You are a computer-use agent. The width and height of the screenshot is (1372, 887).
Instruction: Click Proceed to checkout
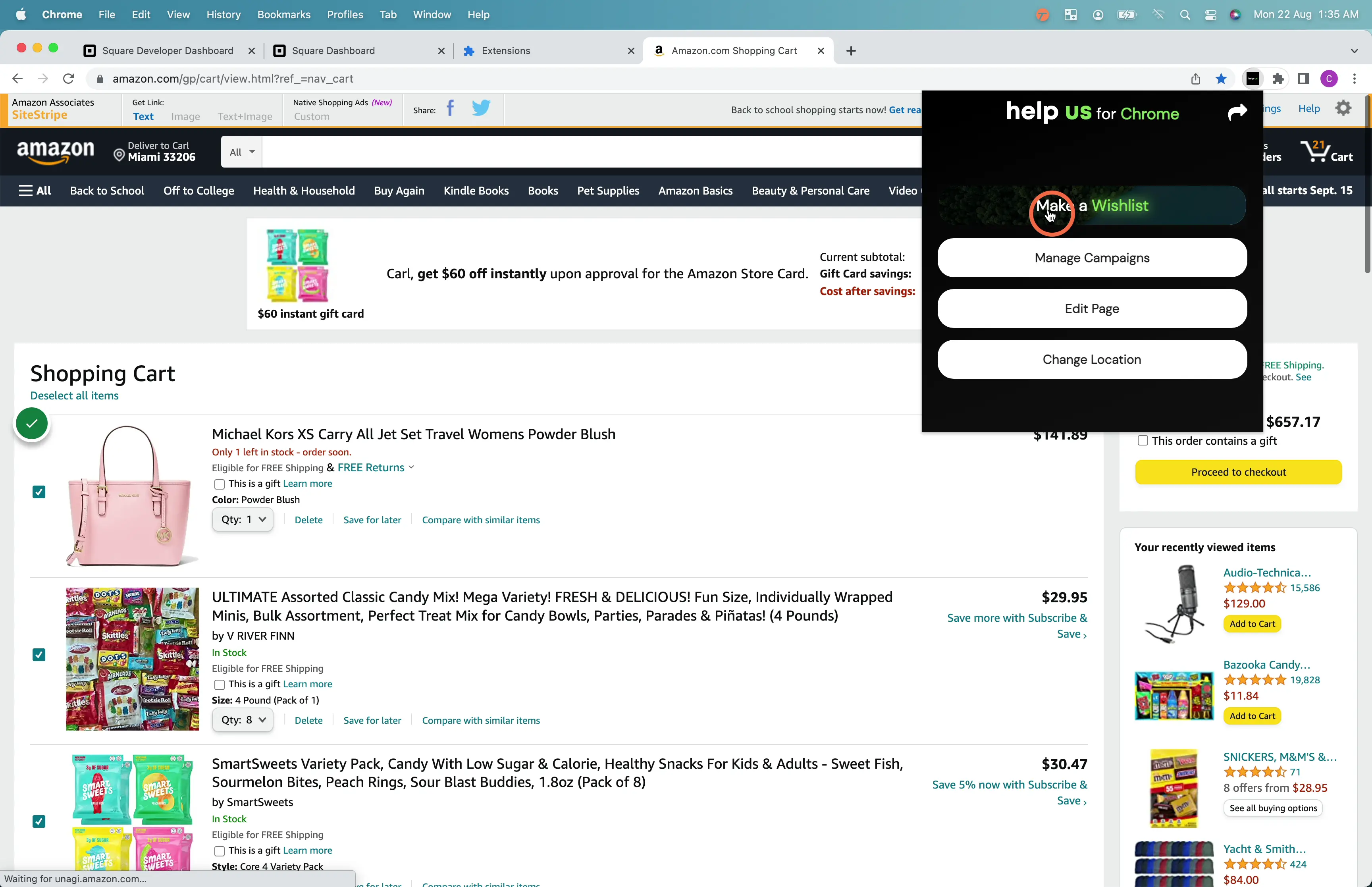(x=1239, y=472)
